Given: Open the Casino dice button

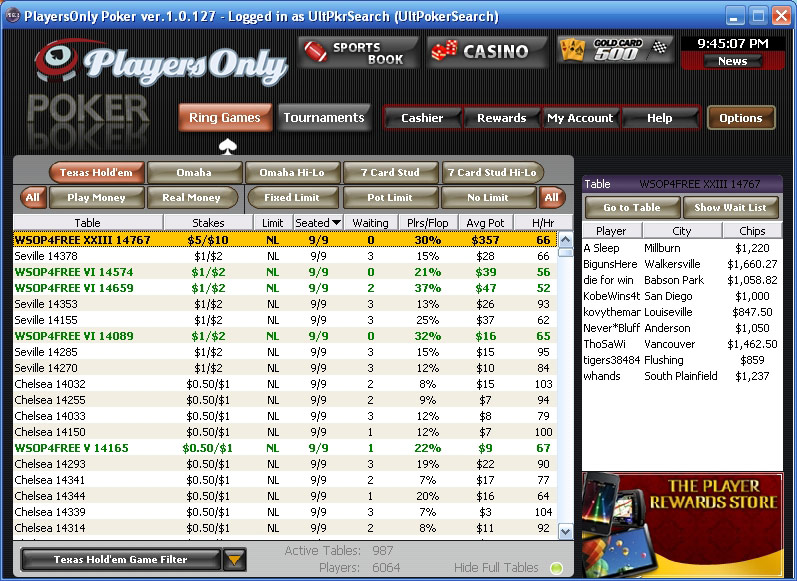Looking at the screenshot, I should 487,52.
